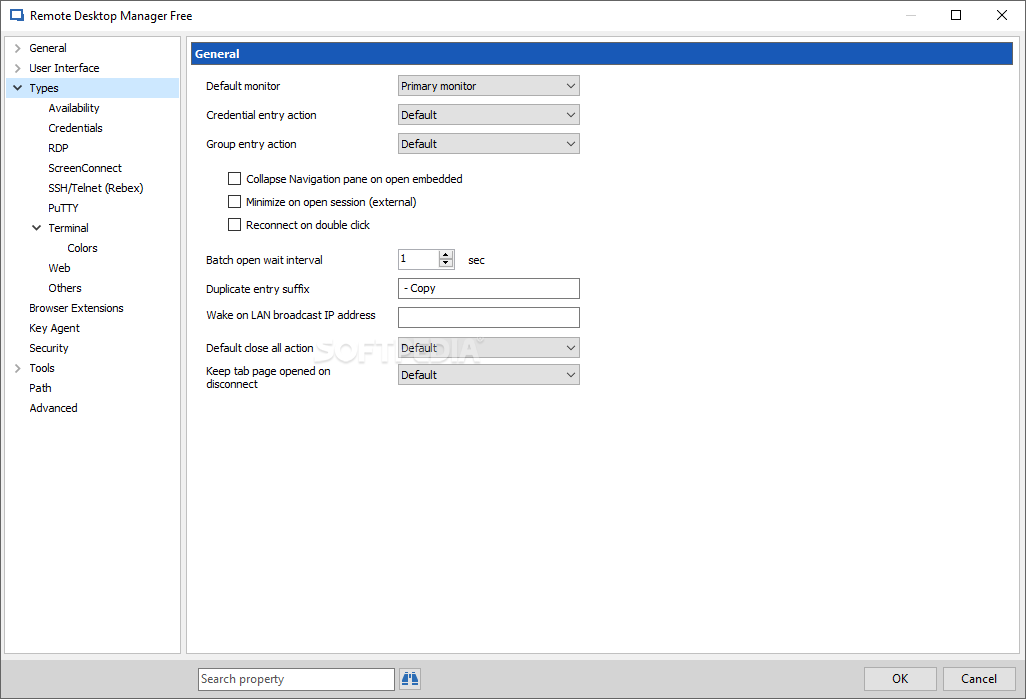Open Colors under Terminal
This screenshot has height=699, width=1026.
[82, 248]
